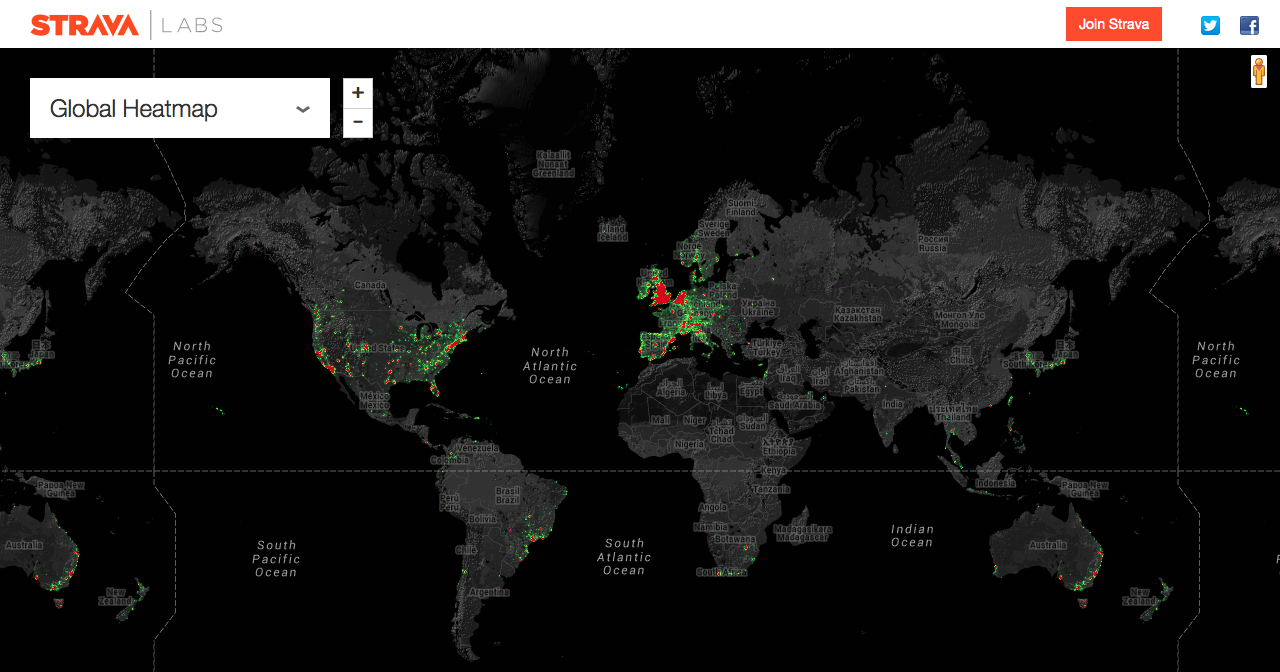Screen dimensions: 1280x672
Task: Click the South Pacific Ocean label
Action: [x=276, y=558]
